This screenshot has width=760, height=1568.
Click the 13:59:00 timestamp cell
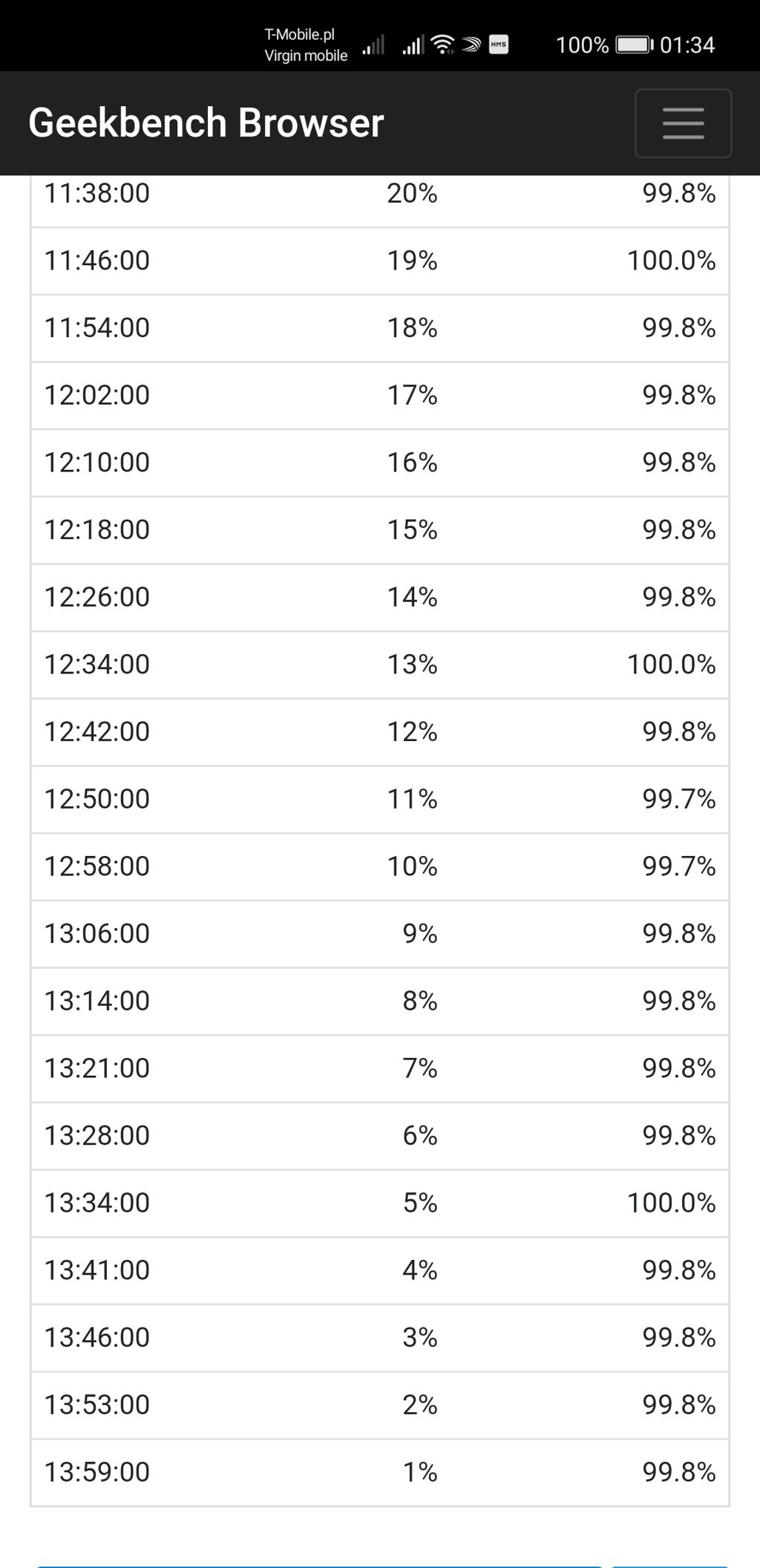(97, 1472)
